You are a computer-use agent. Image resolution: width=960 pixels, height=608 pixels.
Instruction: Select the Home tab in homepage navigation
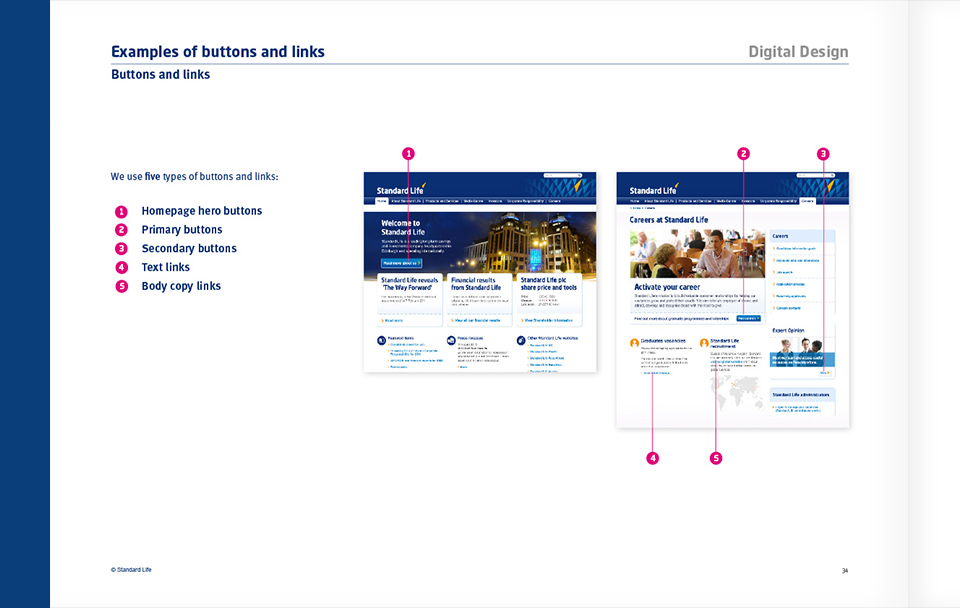[x=381, y=201]
